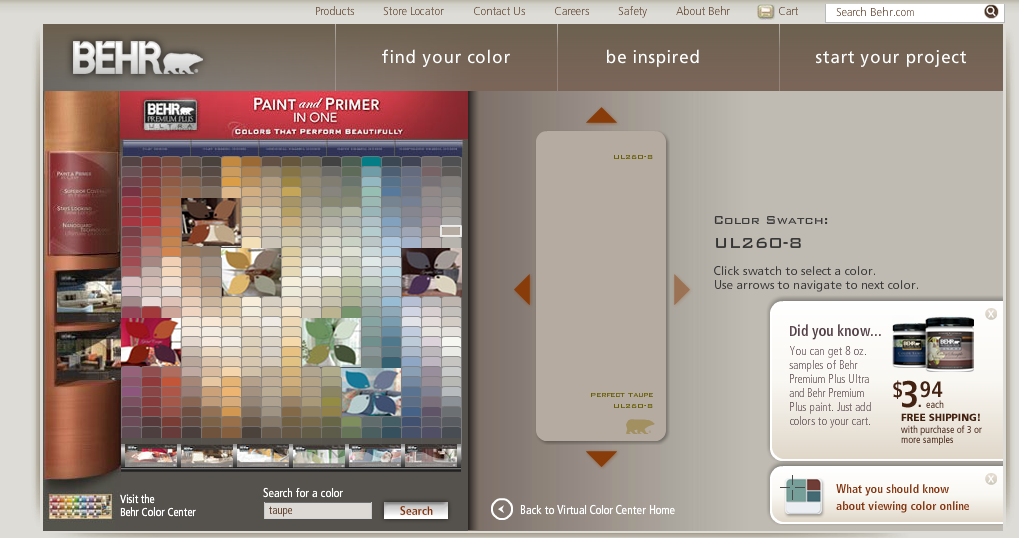Screen dimensions: 1019x538
Task: Open the shopping cart icon
Action: coord(765,12)
